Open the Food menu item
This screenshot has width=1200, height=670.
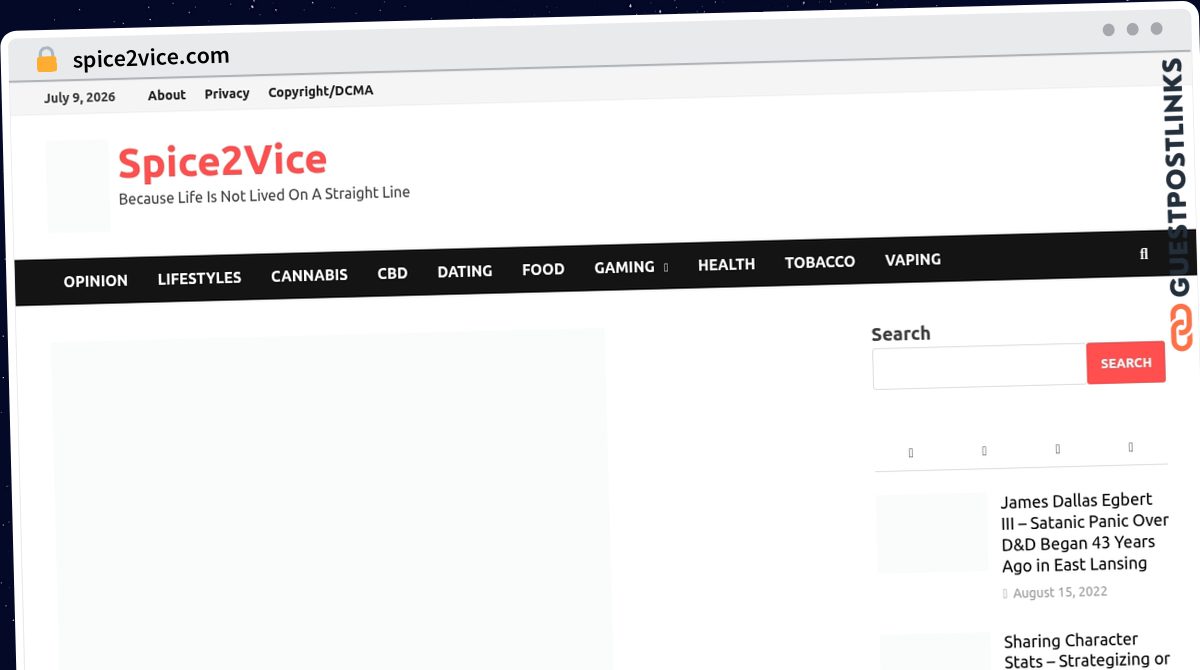[543, 269]
